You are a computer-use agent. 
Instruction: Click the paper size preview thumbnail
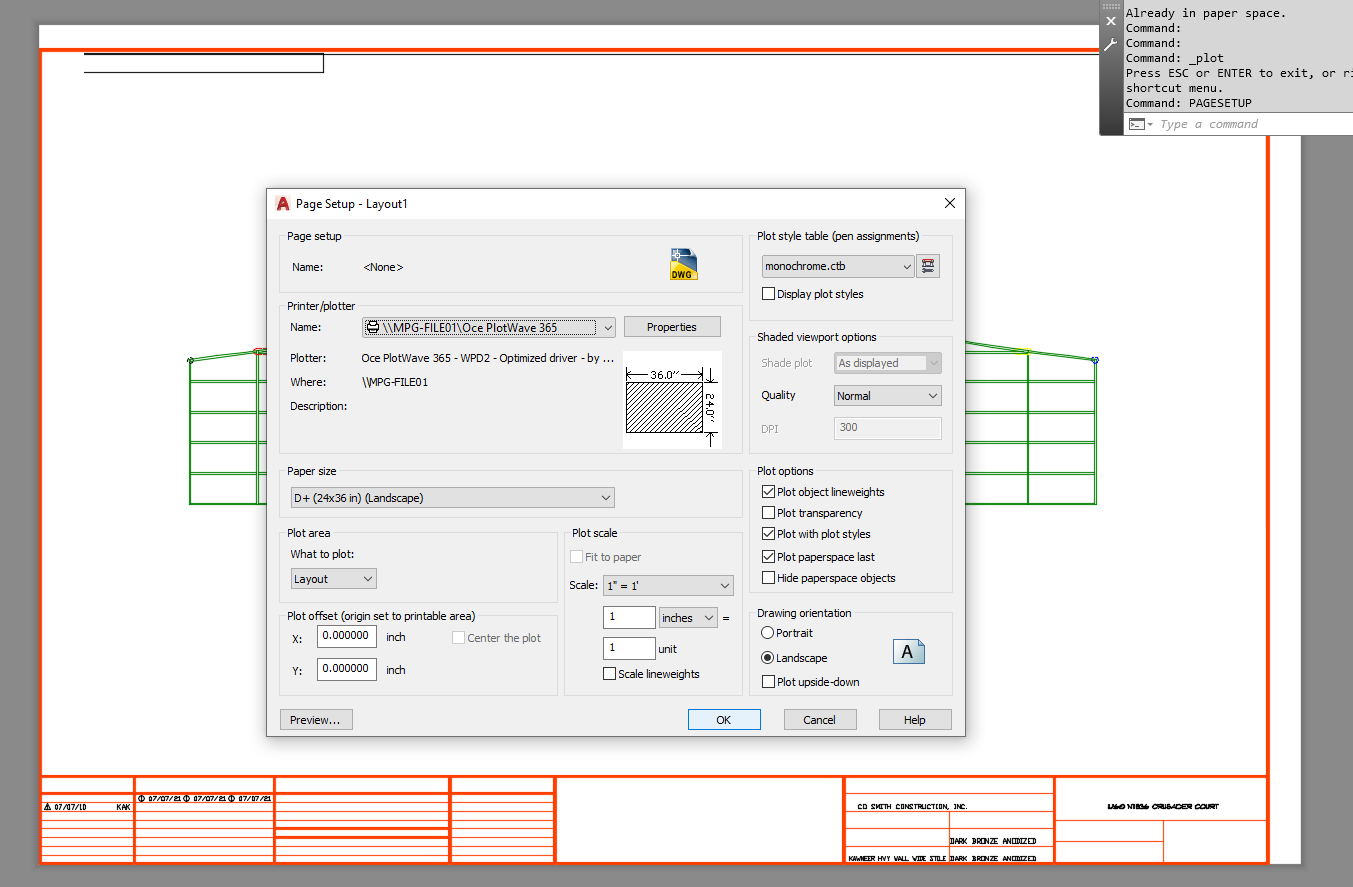pyautogui.click(x=672, y=400)
